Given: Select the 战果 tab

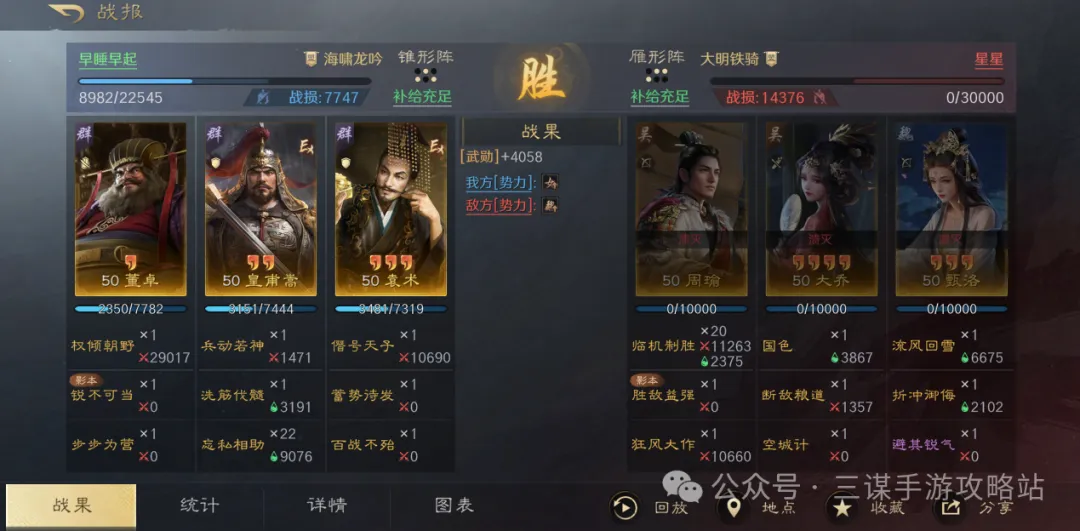Looking at the screenshot, I should 71,506.
